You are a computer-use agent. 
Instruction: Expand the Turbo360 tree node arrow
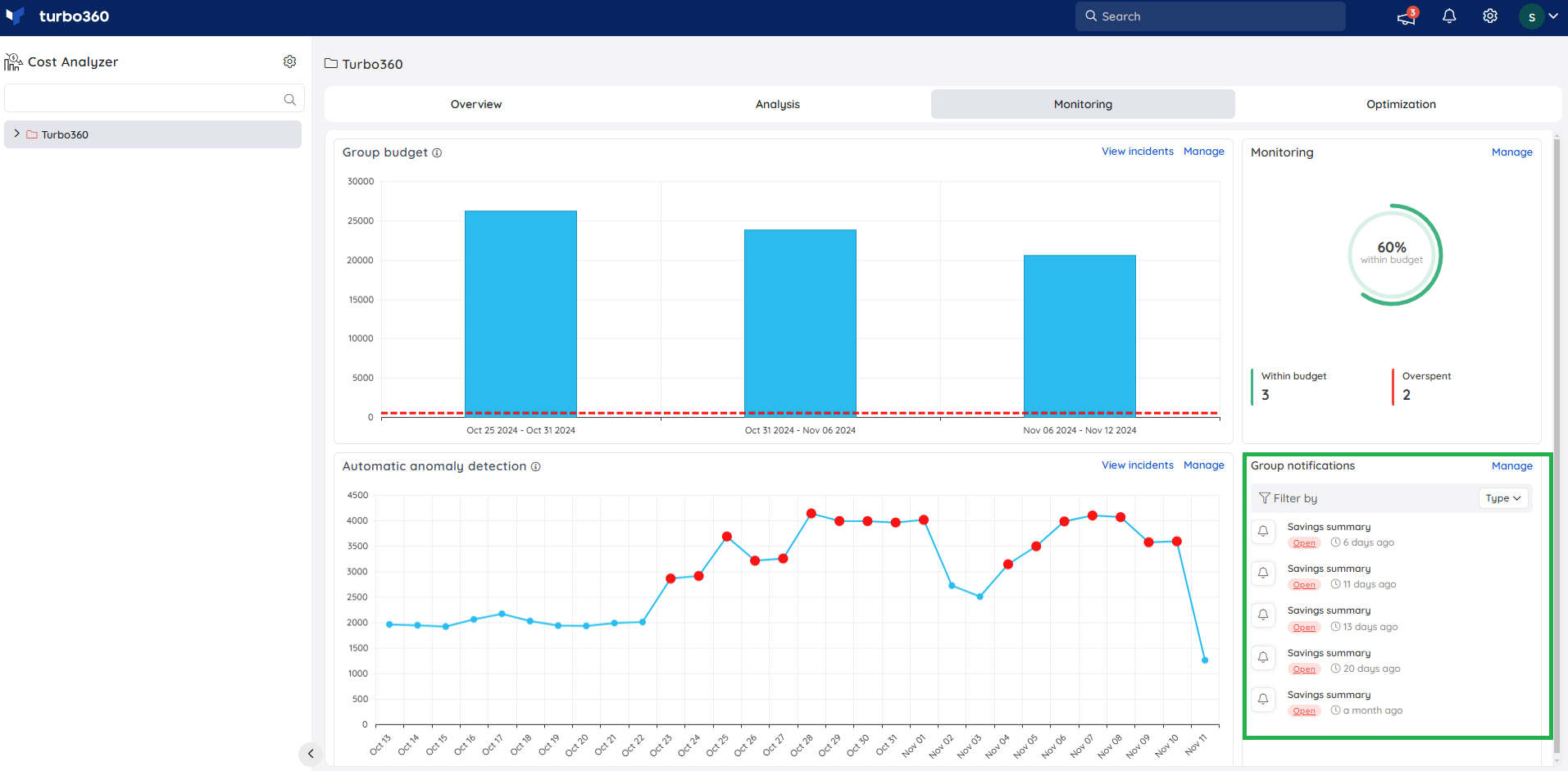16,134
